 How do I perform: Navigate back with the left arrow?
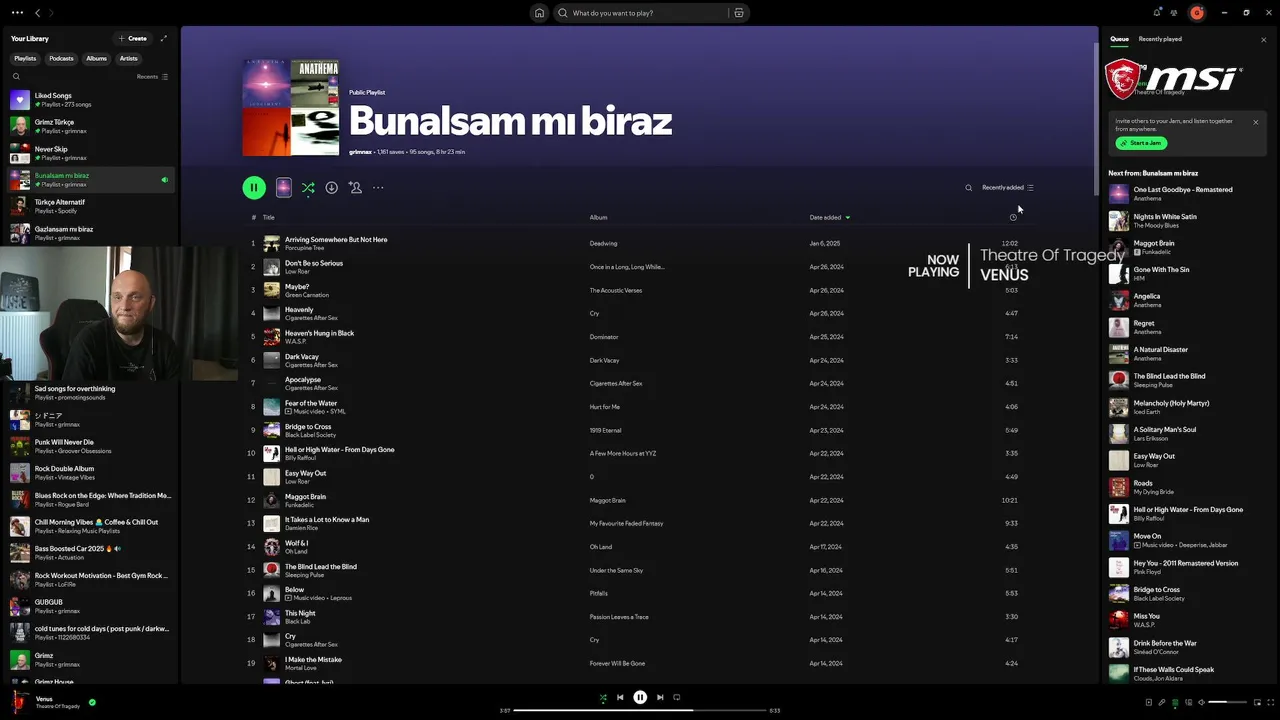point(38,13)
